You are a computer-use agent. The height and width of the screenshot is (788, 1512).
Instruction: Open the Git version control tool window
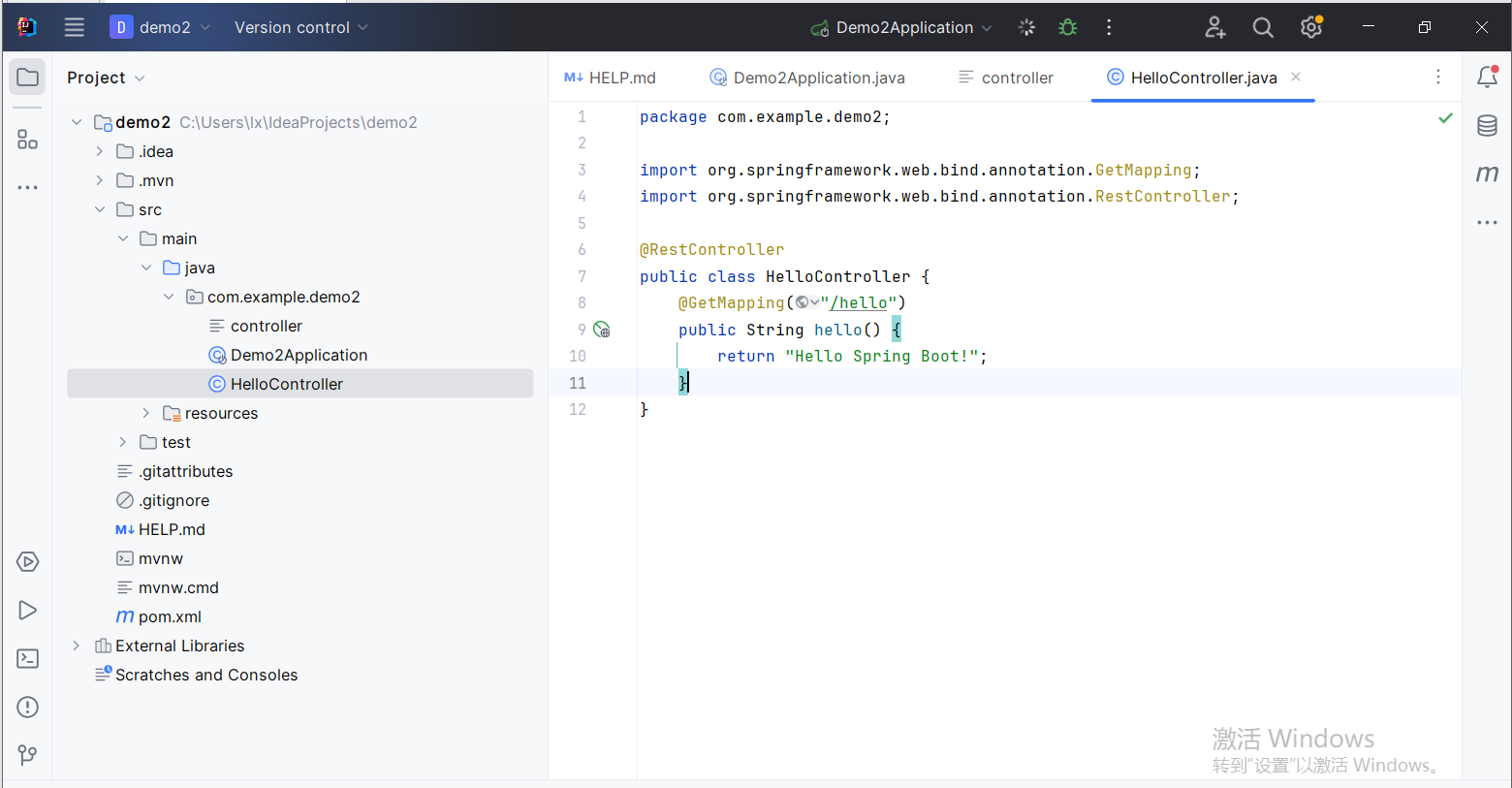(x=27, y=755)
